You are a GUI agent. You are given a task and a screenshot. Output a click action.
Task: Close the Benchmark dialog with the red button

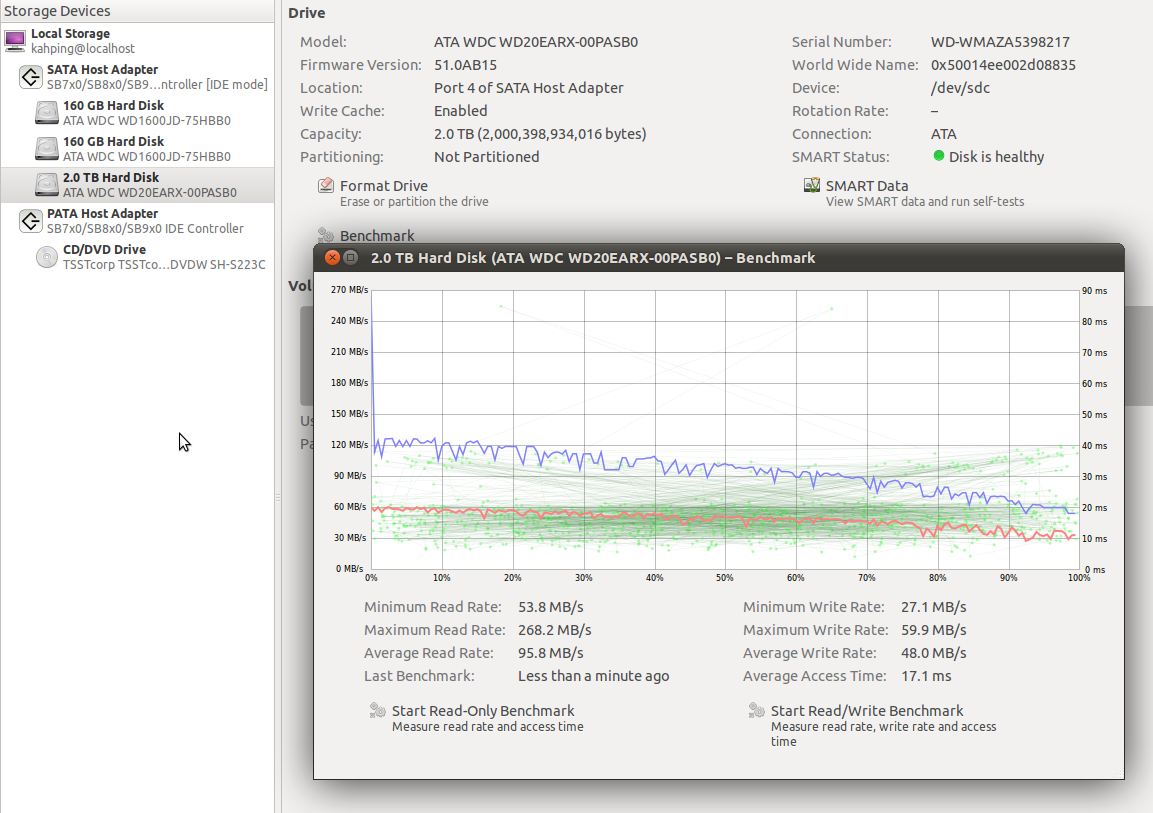tap(332, 257)
